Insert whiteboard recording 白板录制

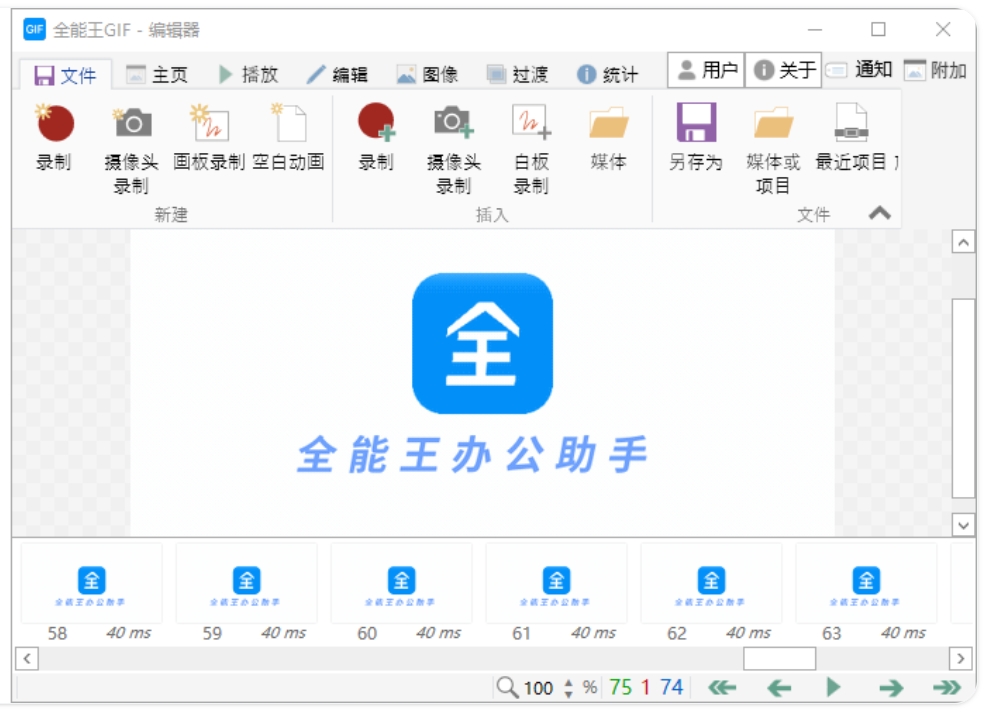coord(531,149)
